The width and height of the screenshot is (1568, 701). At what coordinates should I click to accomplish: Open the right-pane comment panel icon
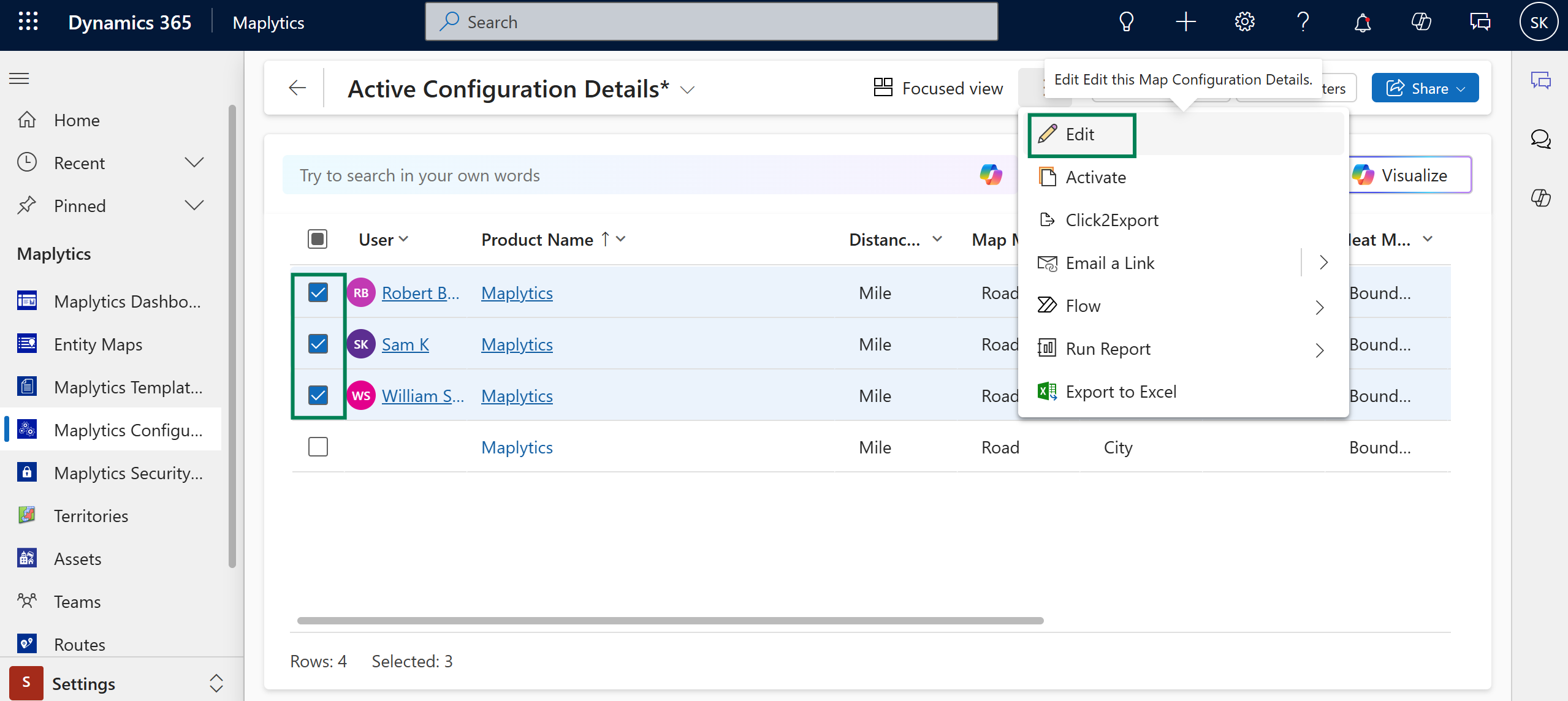coord(1540,80)
